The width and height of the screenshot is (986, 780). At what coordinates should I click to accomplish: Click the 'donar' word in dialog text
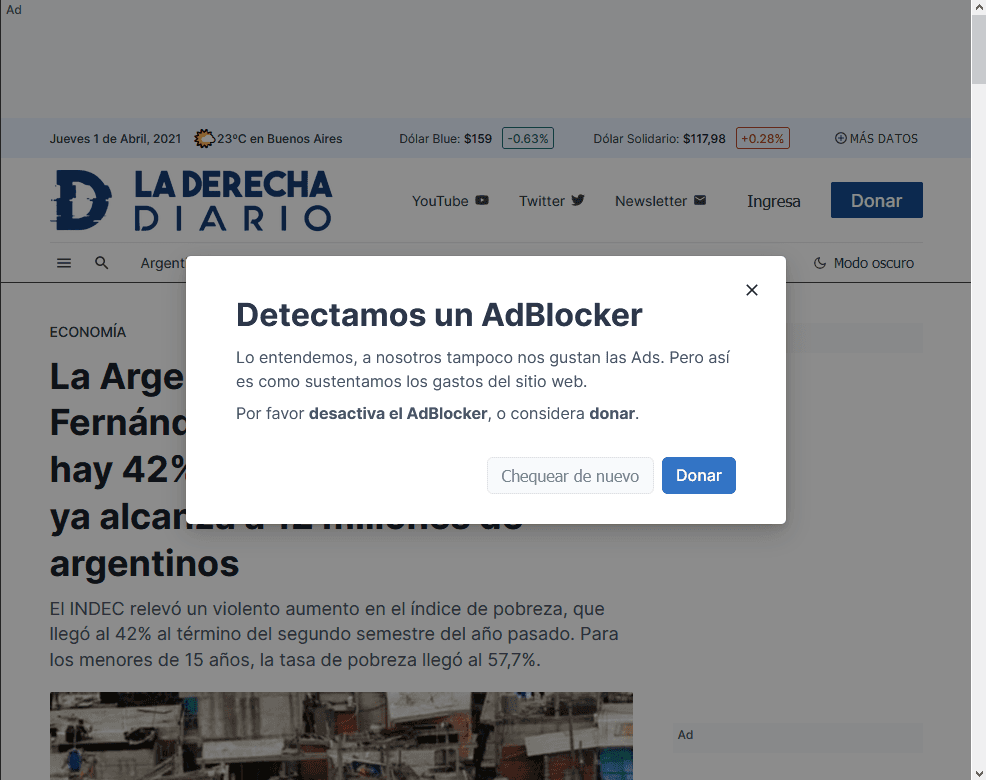click(612, 413)
